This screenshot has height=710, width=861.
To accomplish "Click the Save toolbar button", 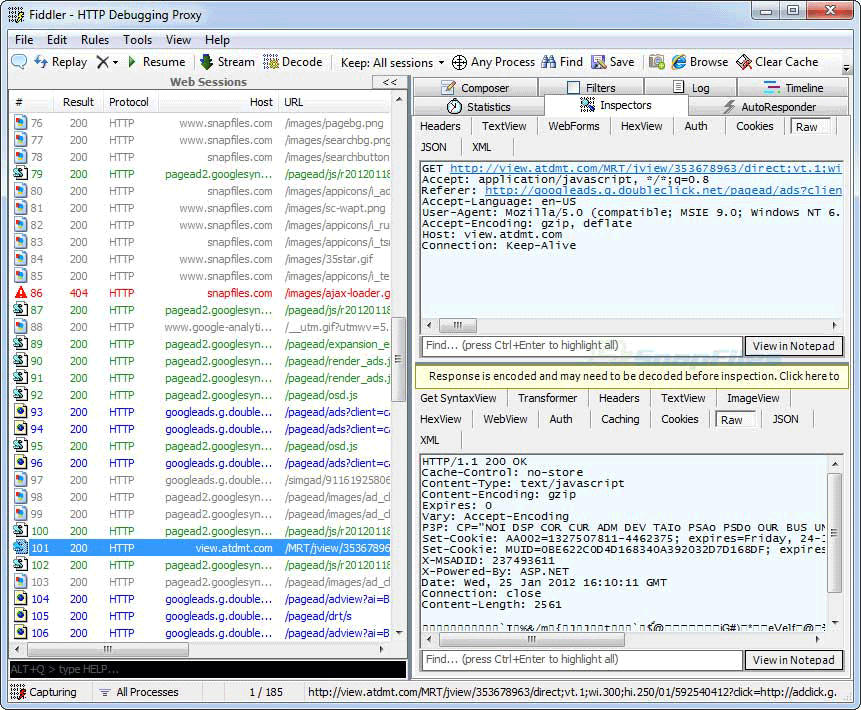I will 612,62.
